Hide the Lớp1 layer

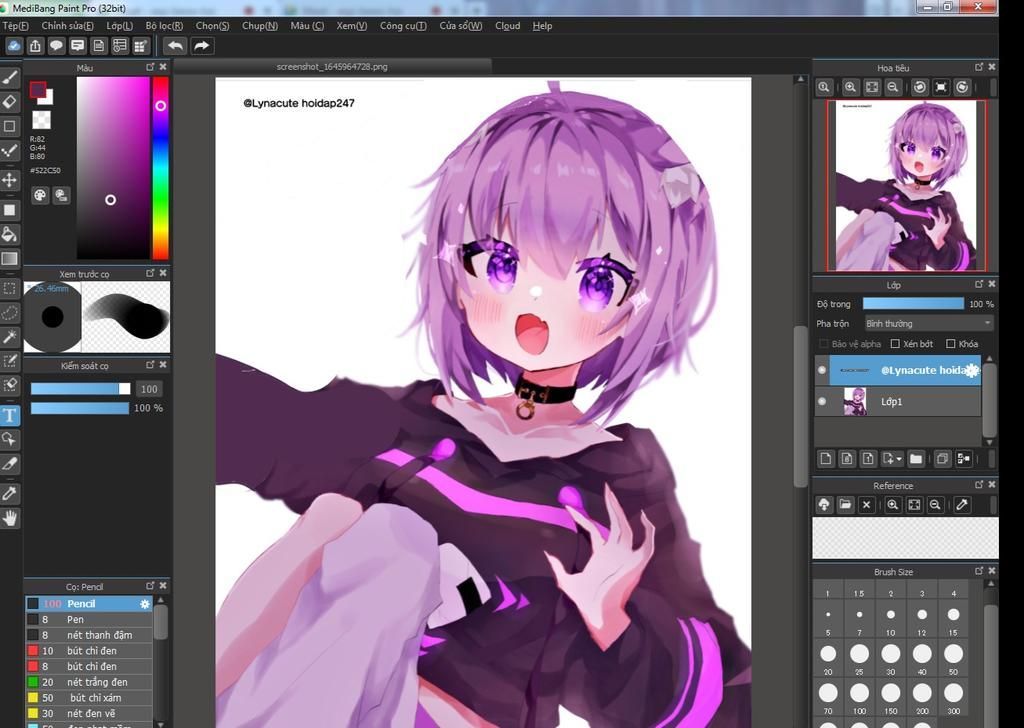point(822,402)
